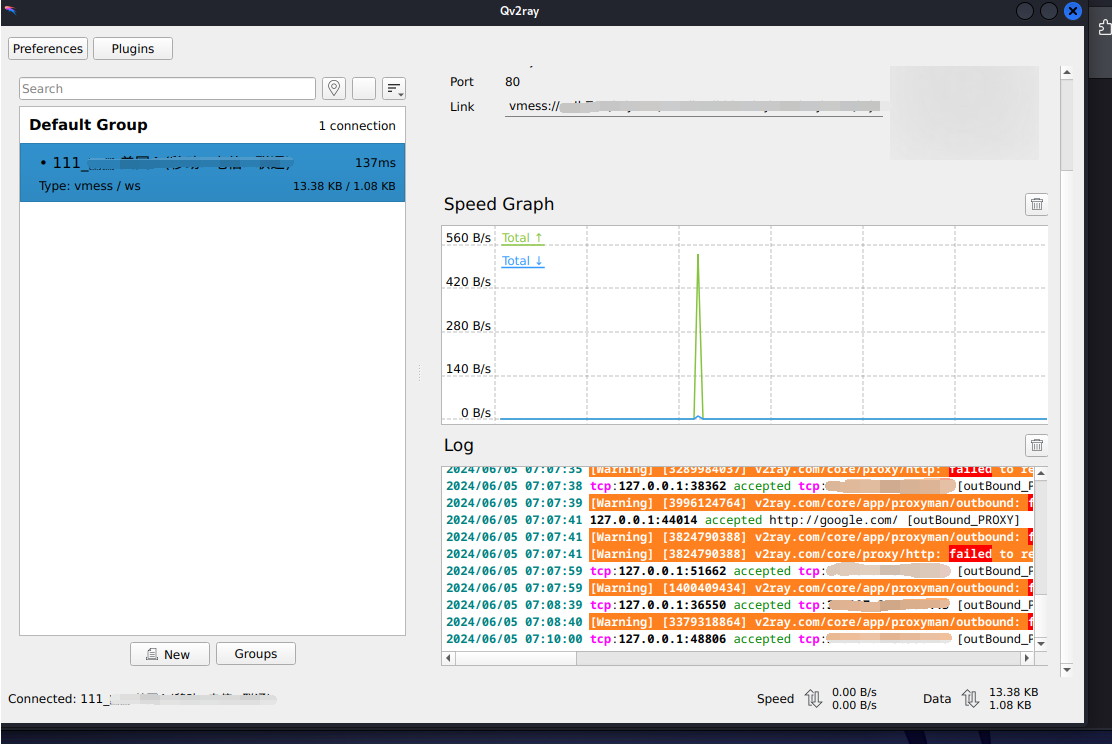Select the 111_ vmess connection entry
Image resolution: width=1112 pixels, height=744 pixels.
212,172
